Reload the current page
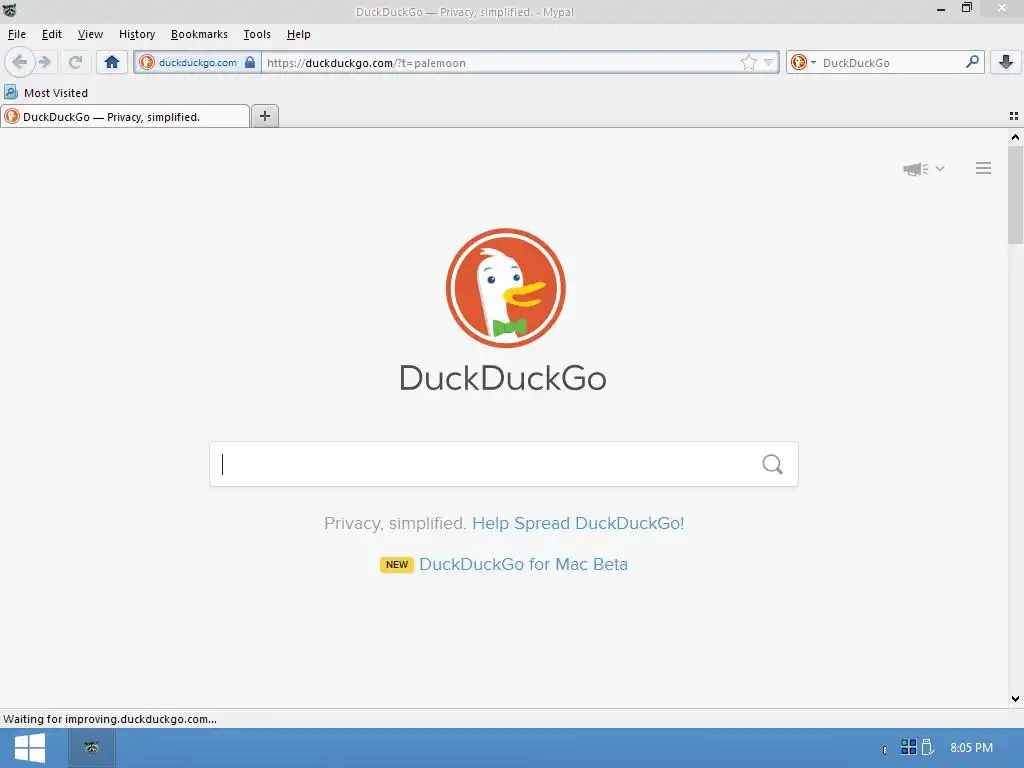 pyautogui.click(x=75, y=62)
